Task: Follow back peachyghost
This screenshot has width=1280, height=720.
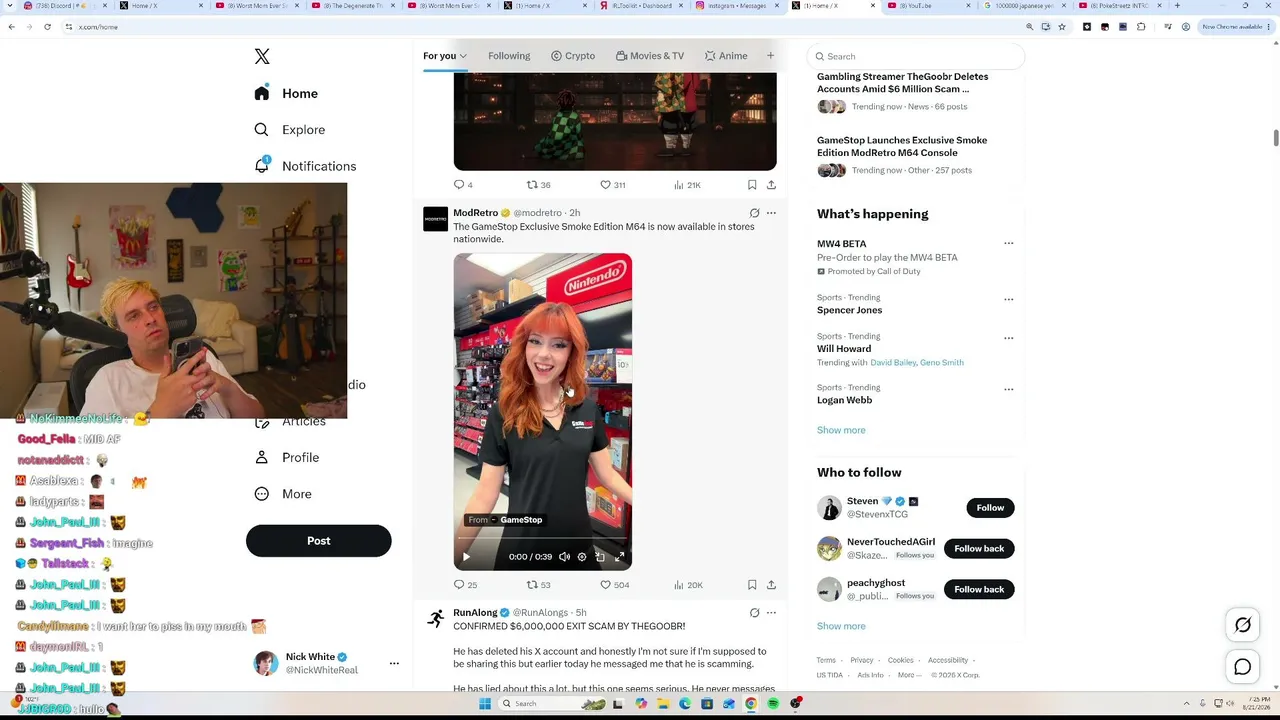Action: 979,590
